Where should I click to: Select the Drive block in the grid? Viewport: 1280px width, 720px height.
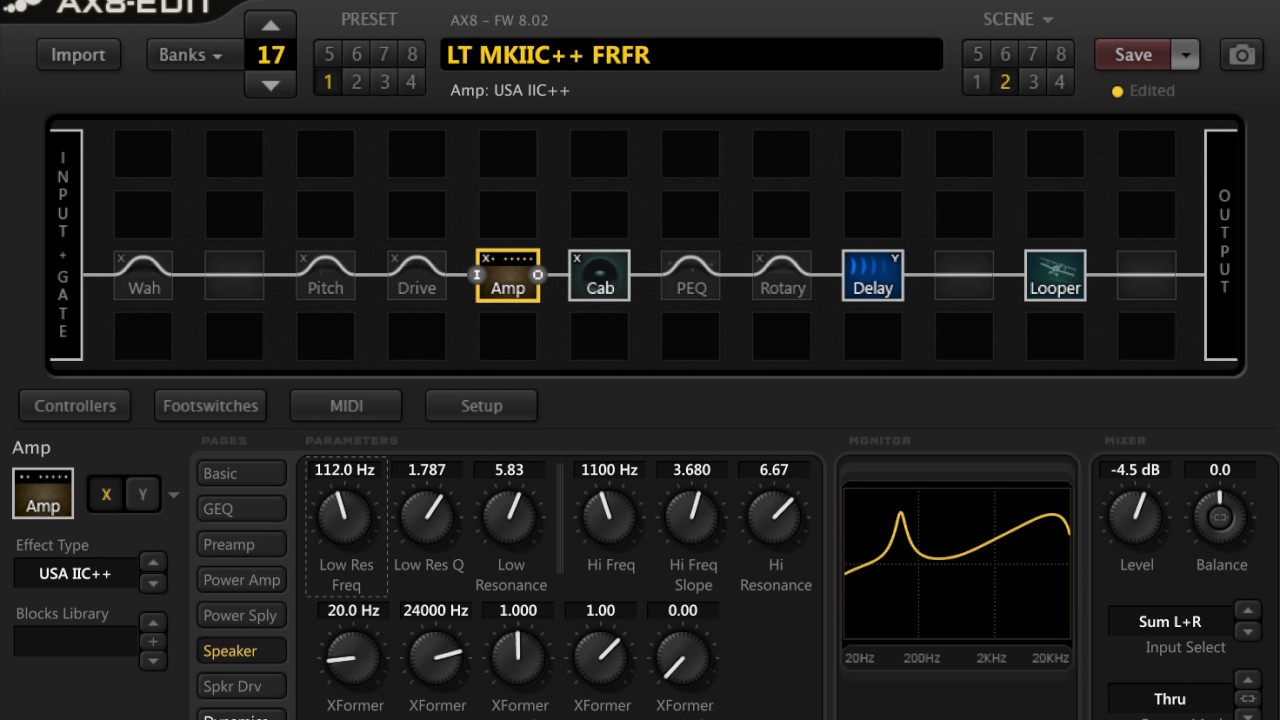click(416, 276)
